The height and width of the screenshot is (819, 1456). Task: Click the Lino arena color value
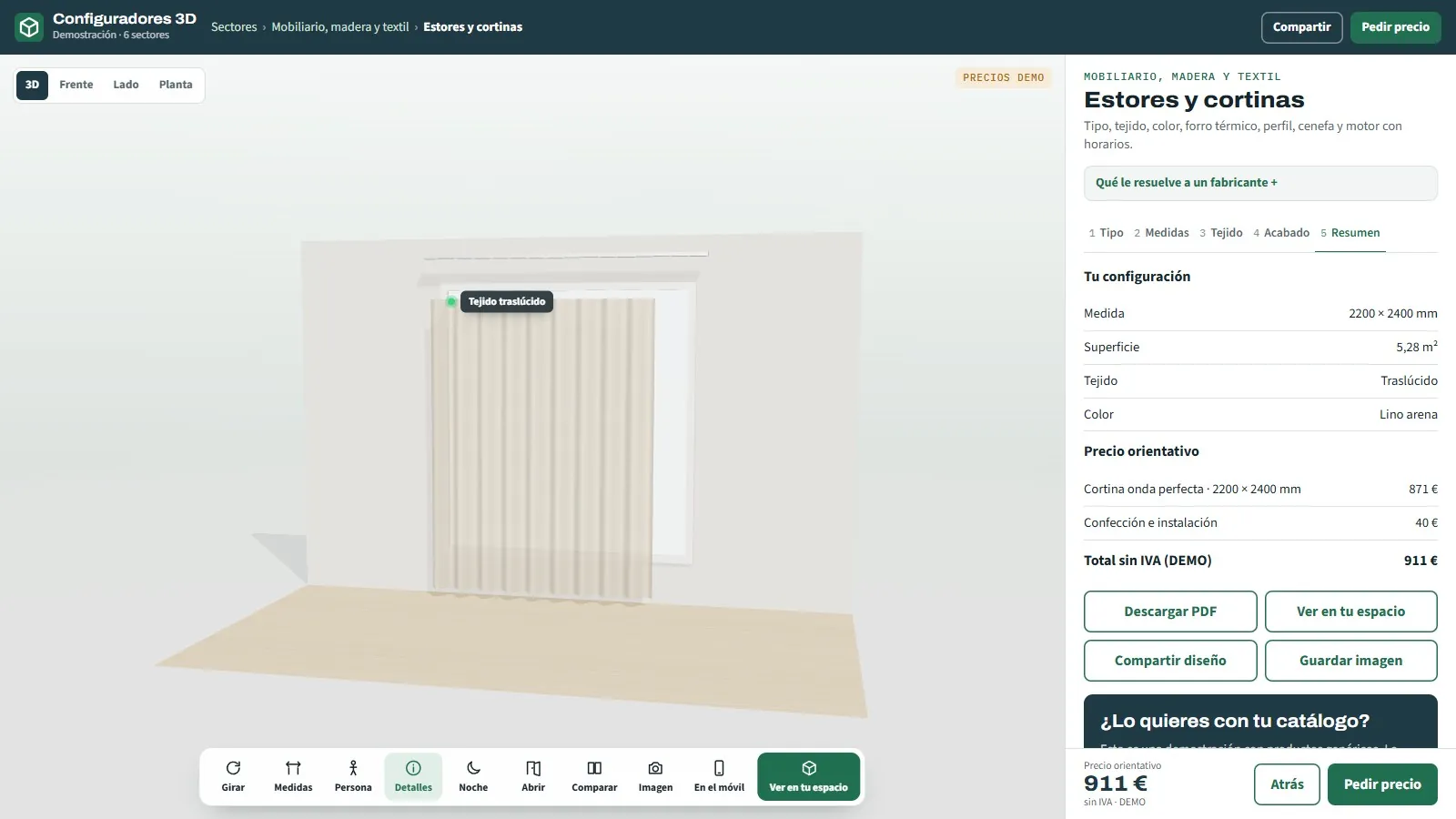pos(1408,415)
